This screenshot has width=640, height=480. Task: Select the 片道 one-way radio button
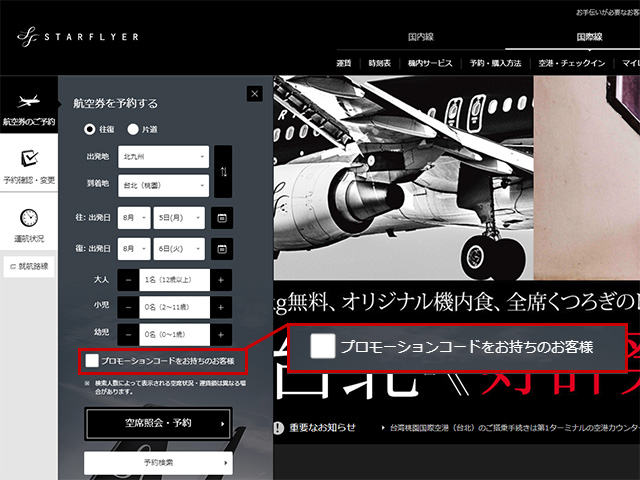(x=133, y=129)
